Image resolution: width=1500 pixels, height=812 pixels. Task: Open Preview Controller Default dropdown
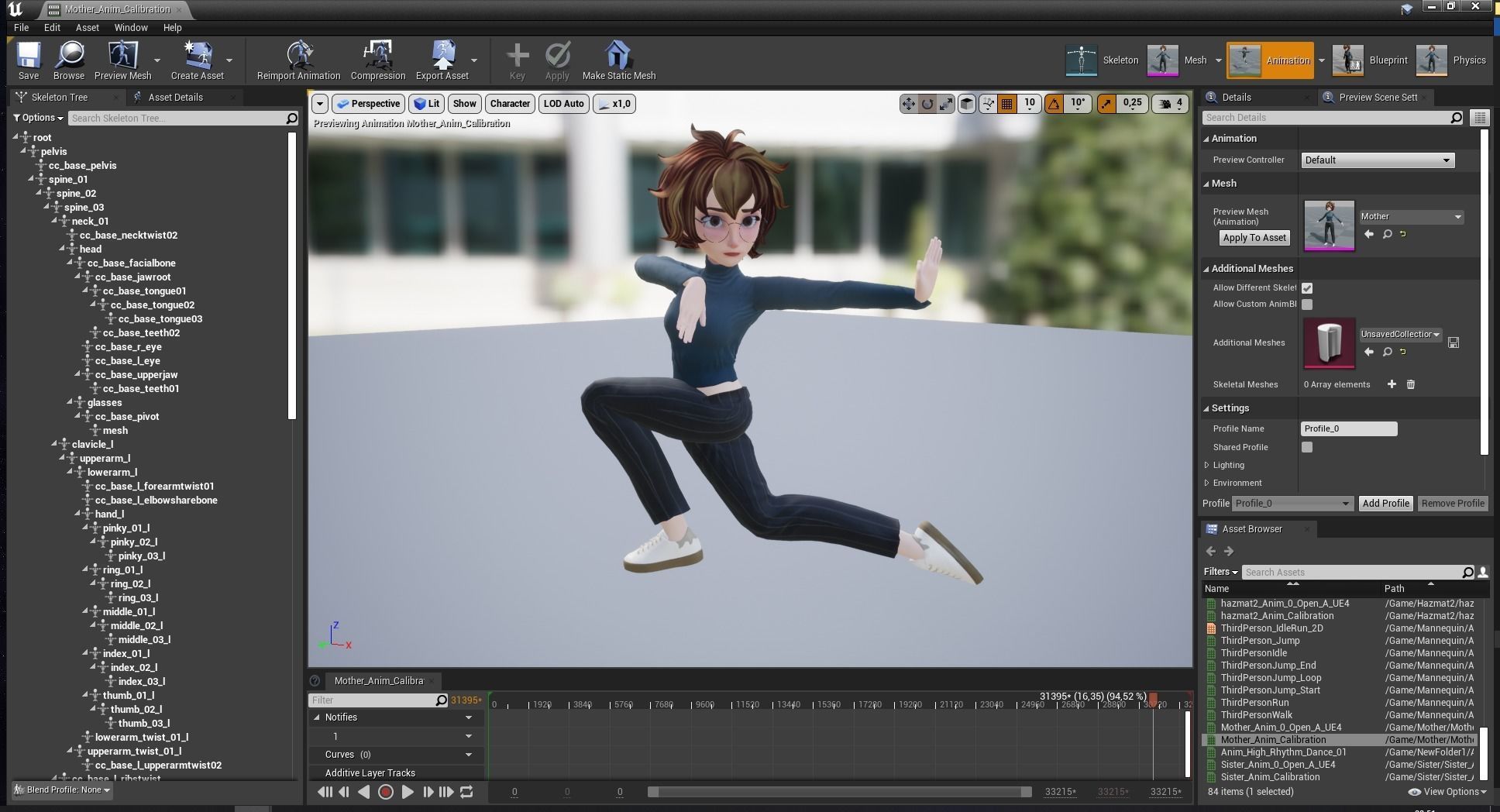pyautogui.click(x=1378, y=160)
